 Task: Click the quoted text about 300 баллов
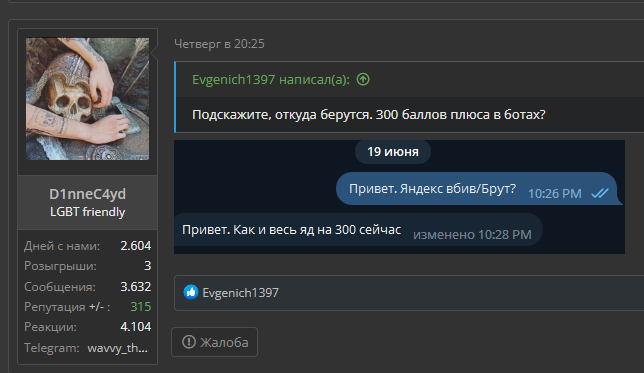point(368,114)
